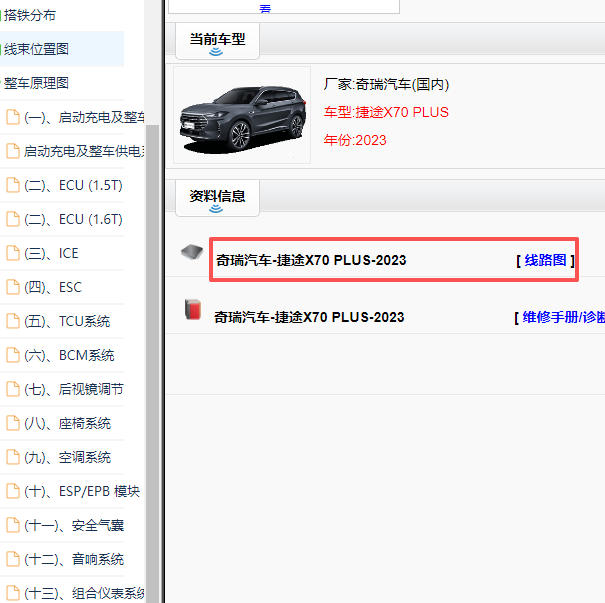The height and width of the screenshot is (603, 605).
Task: Open document (十一)、安全气囊
Action: [x=74, y=525]
